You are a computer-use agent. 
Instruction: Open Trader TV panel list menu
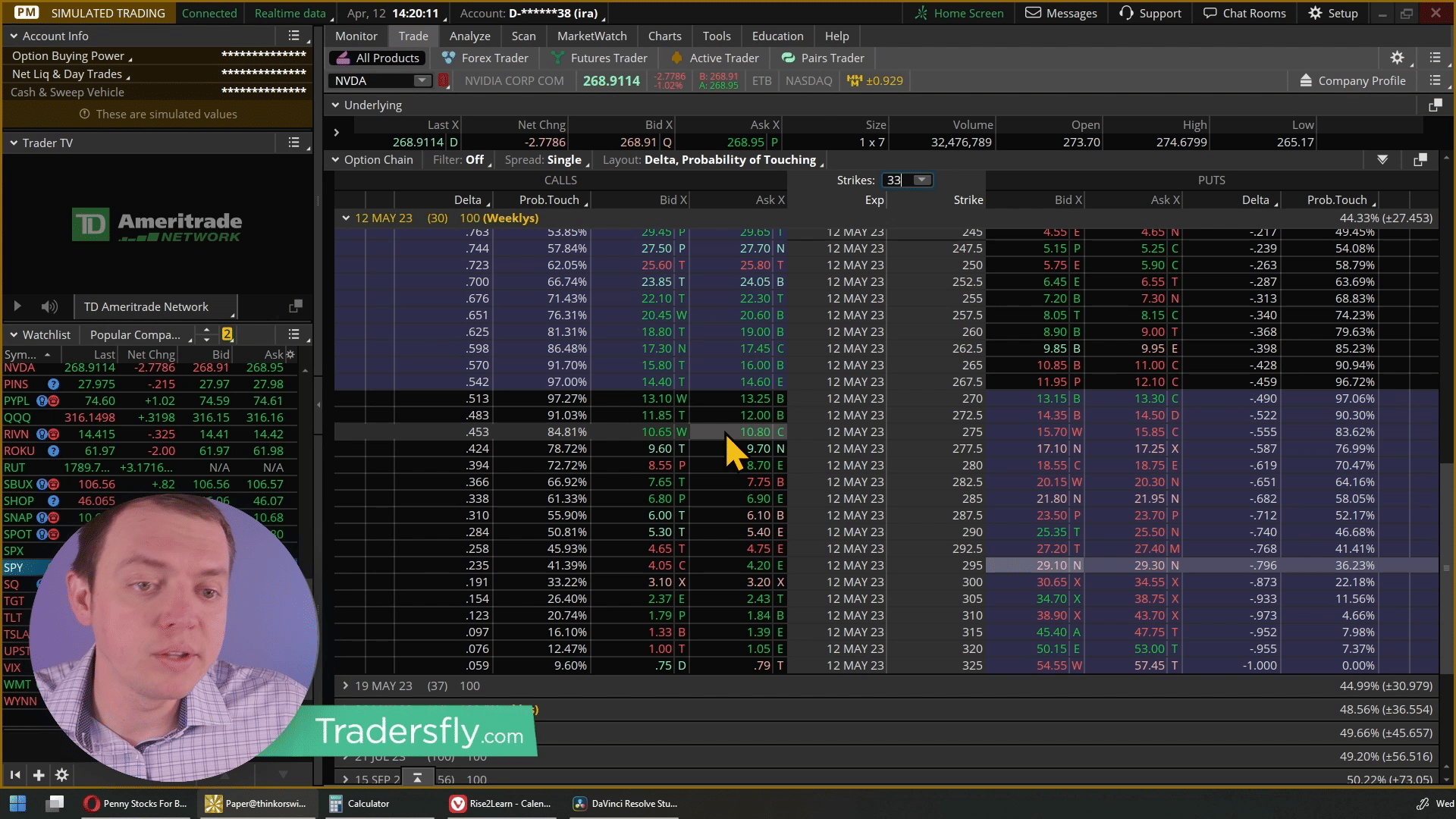(x=294, y=143)
